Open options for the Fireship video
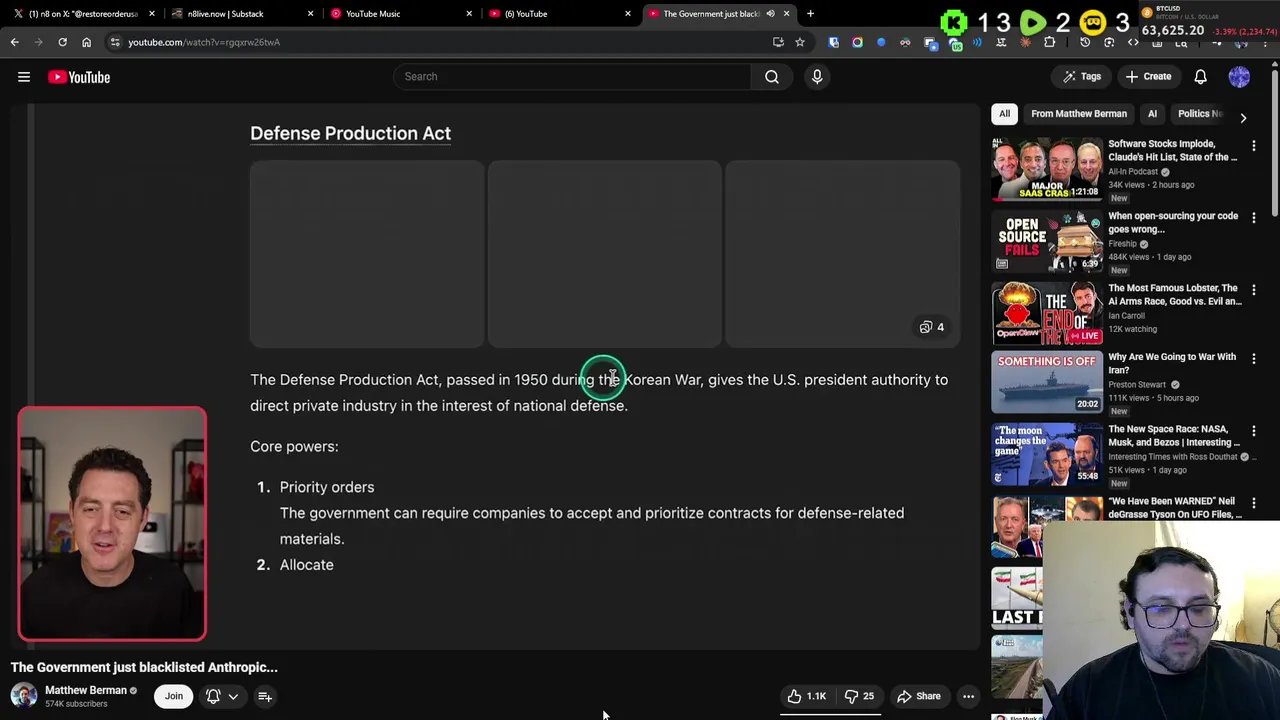Screen dimensions: 1280x720 point(1253,218)
